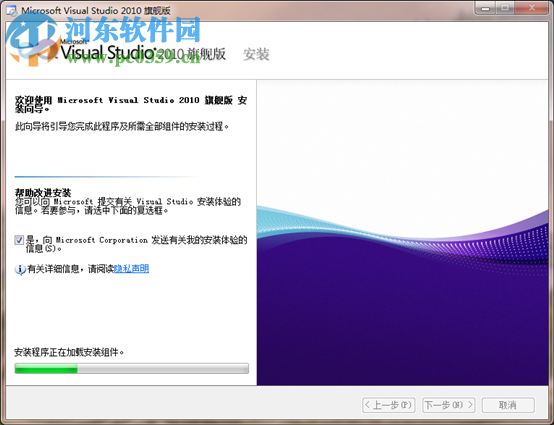Image resolution: width=554 pixels, height=425 pixels.
Task: Click the heading 帮助改进安装
Action: pos(43,193)
